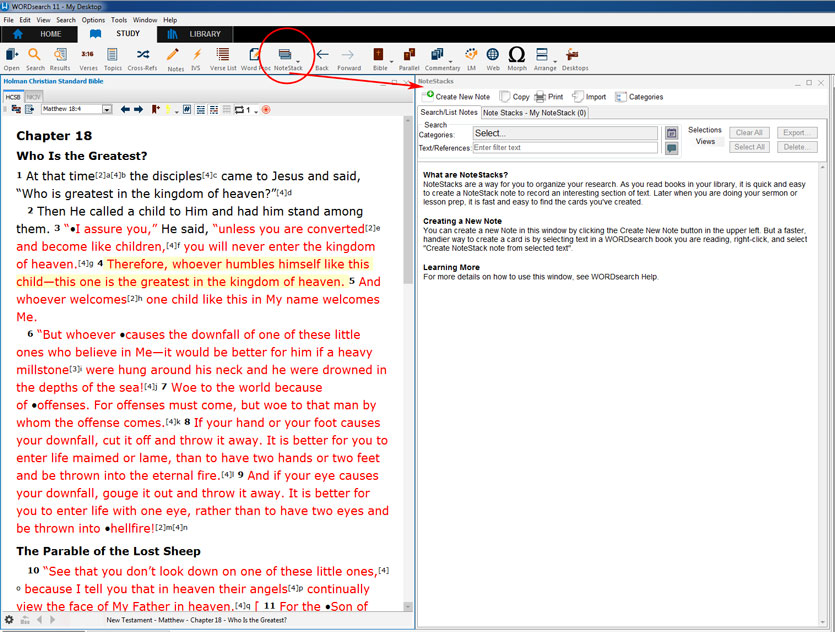Open the Morph omega tool

517,54
